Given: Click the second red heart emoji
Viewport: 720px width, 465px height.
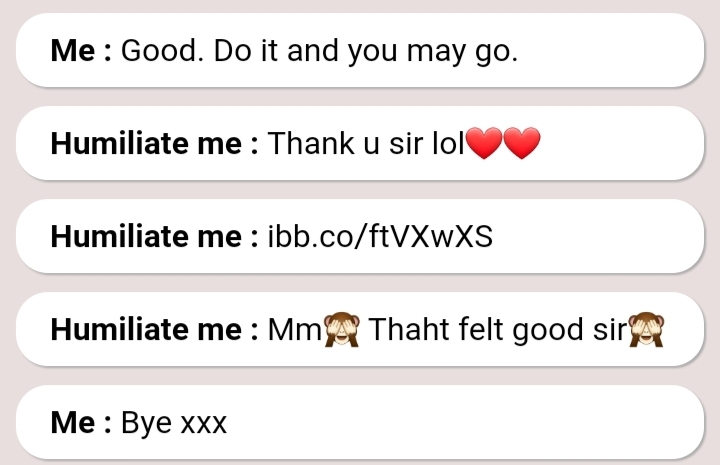Looking at the screenshot, I should 522,143.
